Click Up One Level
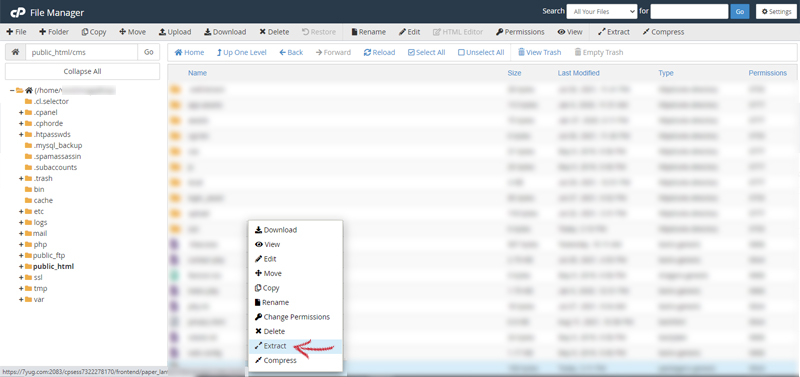 [242, 52]
